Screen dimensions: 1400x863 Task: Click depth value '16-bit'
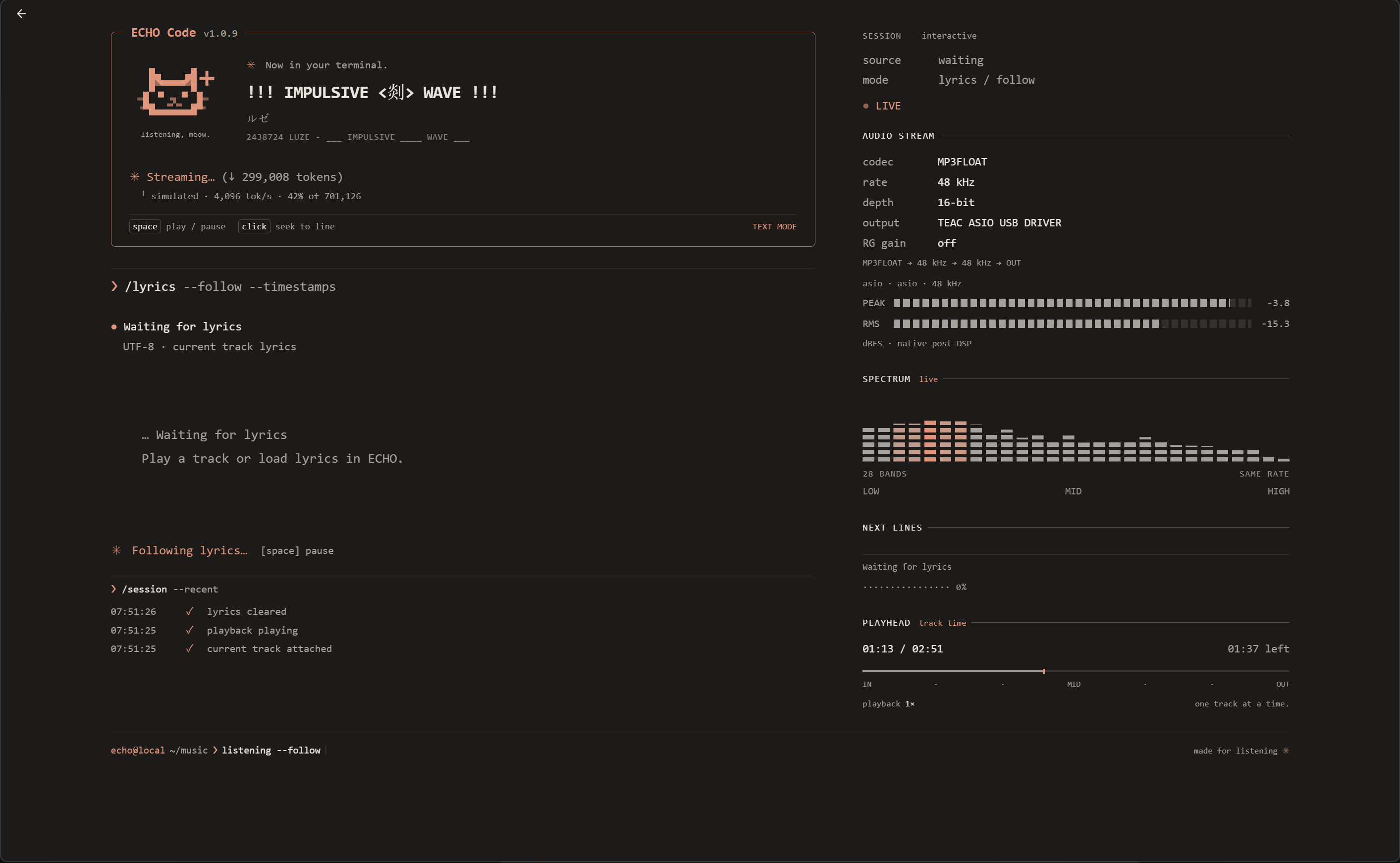(956, 202)
